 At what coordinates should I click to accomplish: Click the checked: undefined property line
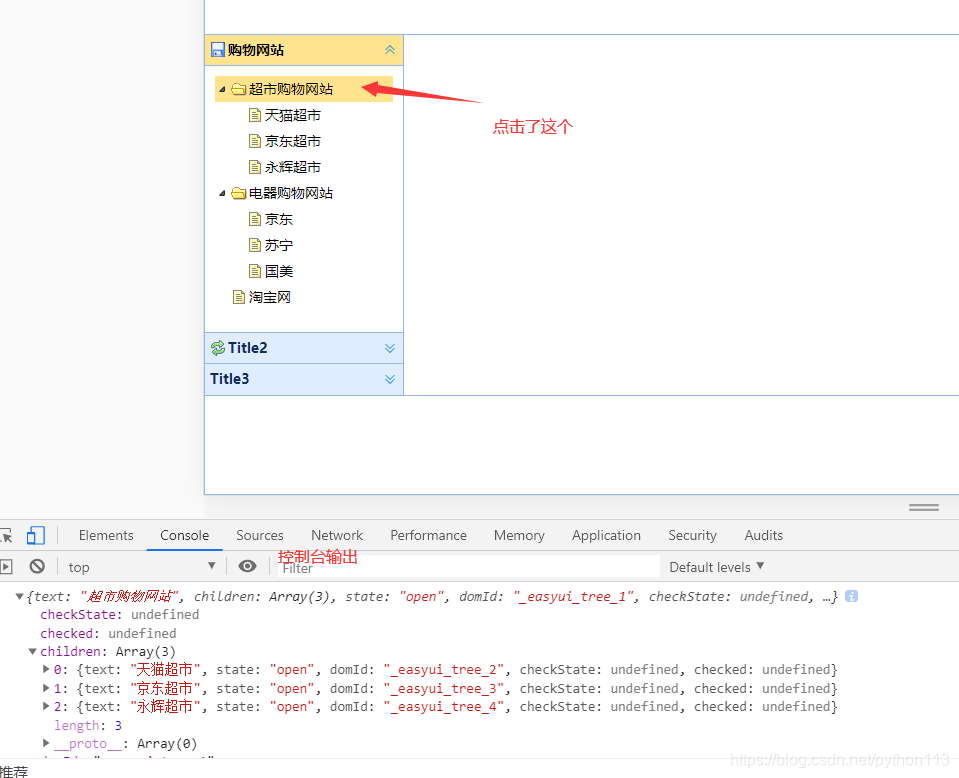108,634
